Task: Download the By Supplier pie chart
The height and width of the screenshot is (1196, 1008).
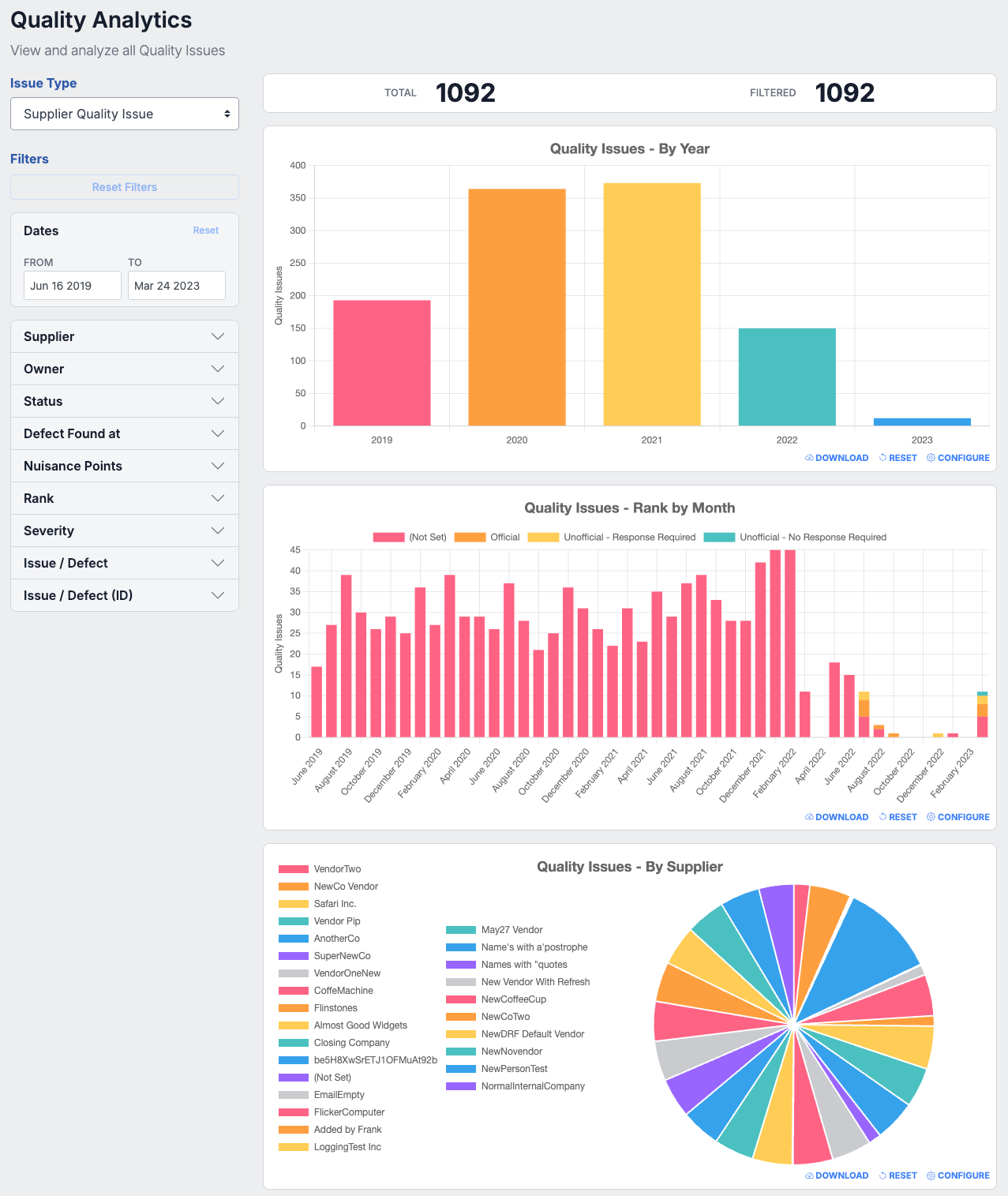Action: pyautogui.click(x=837, y=1175)
